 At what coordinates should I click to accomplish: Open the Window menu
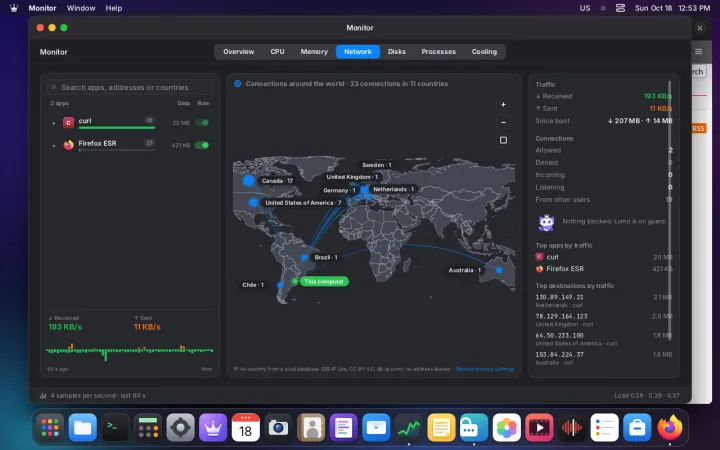point(81,8)
